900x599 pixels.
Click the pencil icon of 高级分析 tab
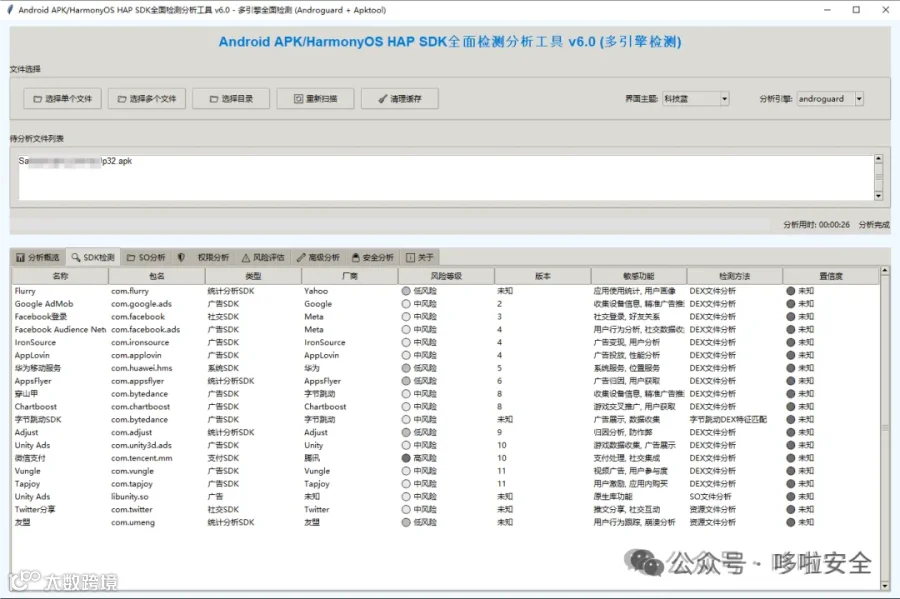[x=301, y=258]
